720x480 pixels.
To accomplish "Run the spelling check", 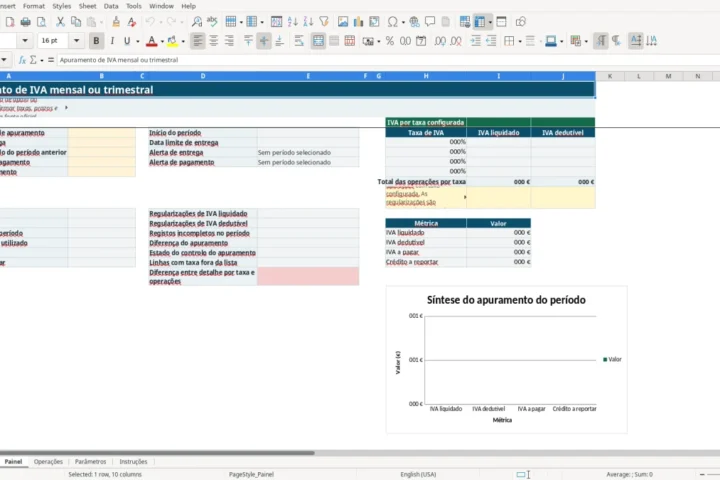I will pos(212,22).
